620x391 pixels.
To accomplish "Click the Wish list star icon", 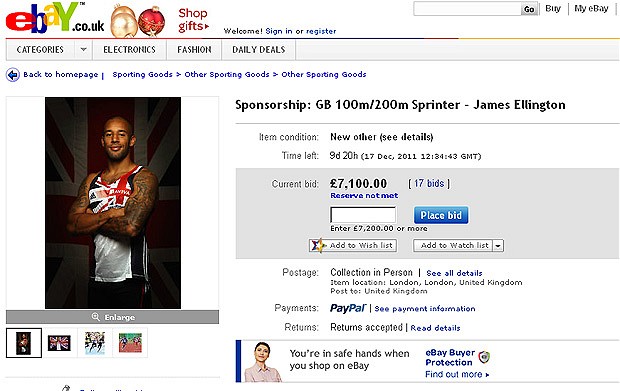I will [317, 246].
